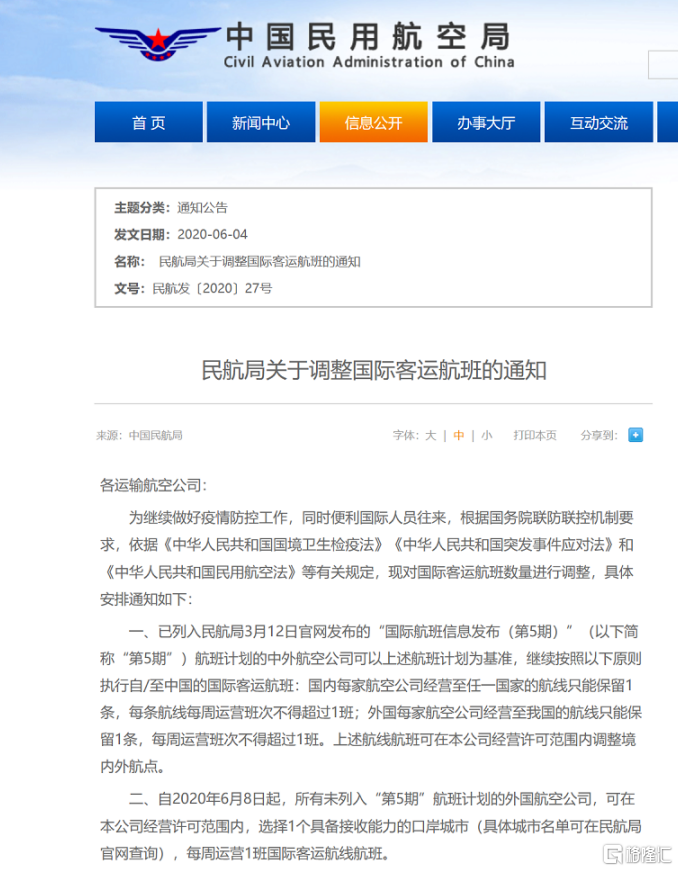This screenshot has height=871, width=678.
Task: Set font size to 大 (large)
Action: click(431, 435)
